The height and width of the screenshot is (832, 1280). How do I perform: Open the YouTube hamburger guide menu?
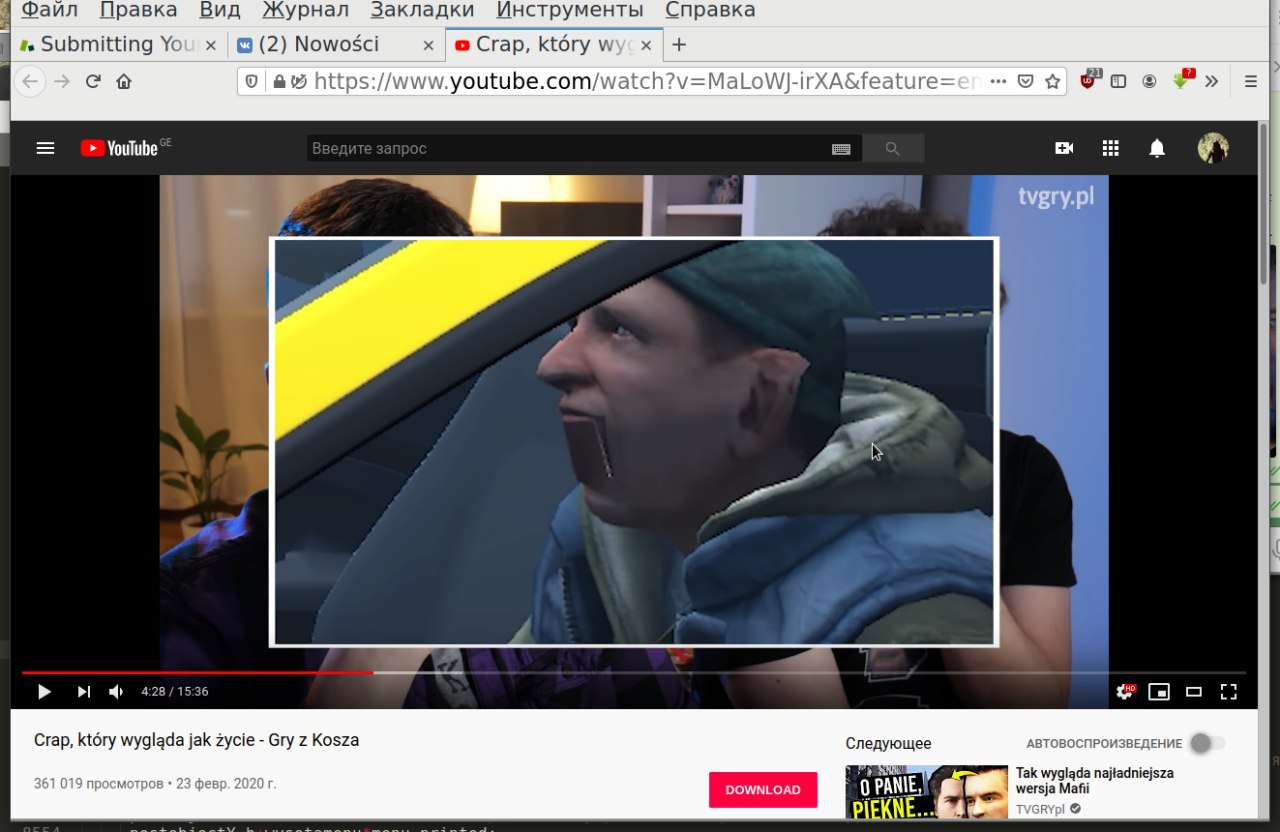click(x=45, y=148)
